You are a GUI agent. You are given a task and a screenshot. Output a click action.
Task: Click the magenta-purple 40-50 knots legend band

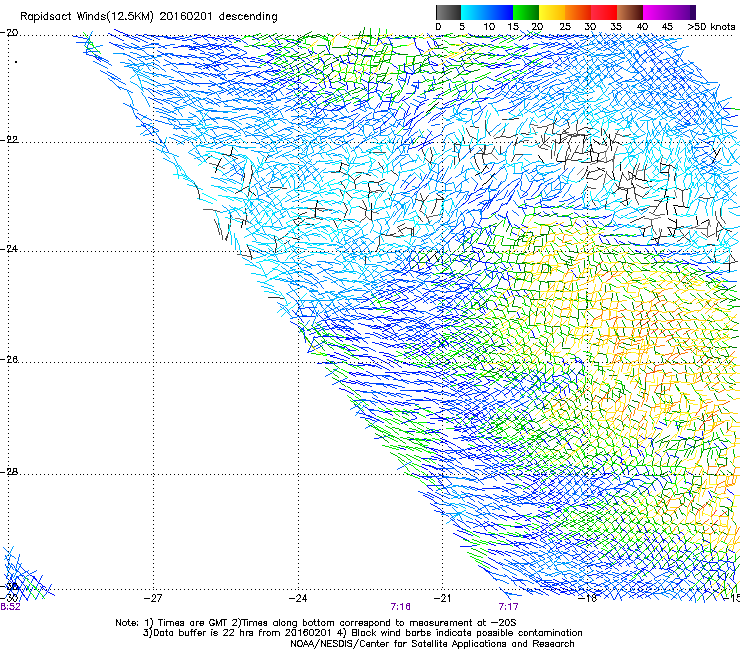pyautogui.click(x=669, y=12)
